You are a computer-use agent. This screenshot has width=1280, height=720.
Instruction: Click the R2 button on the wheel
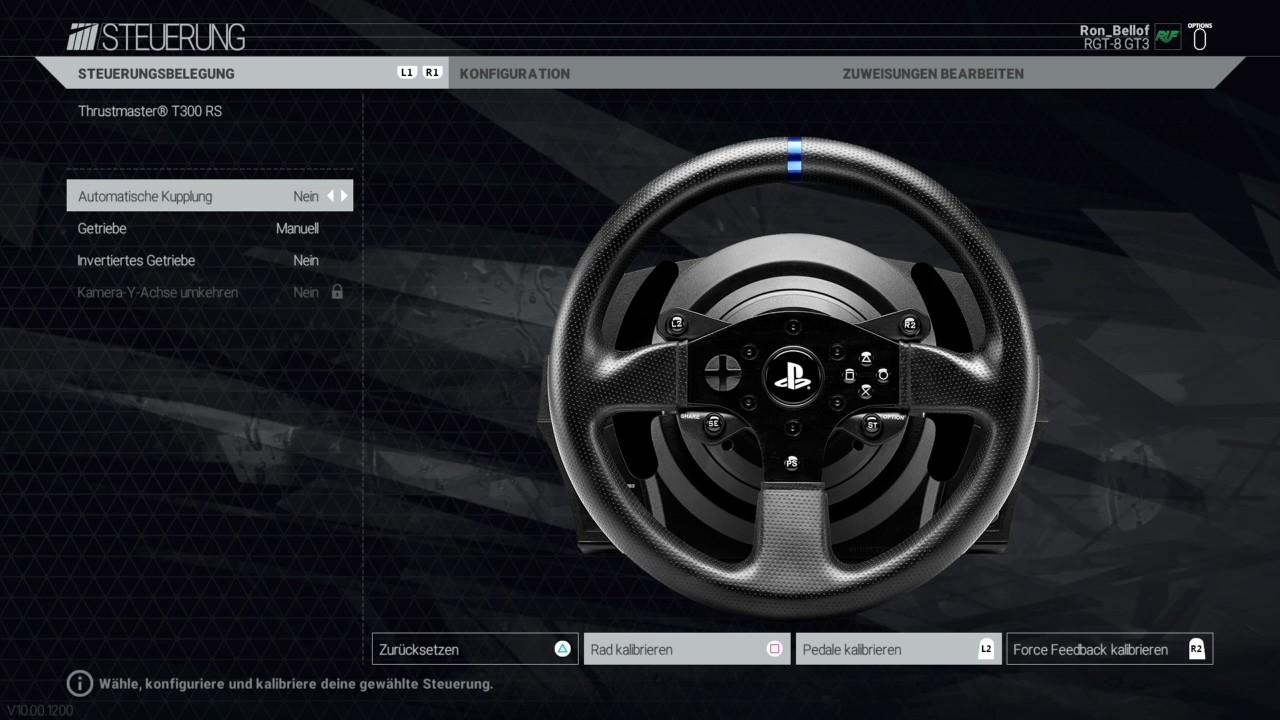point(910,324)
